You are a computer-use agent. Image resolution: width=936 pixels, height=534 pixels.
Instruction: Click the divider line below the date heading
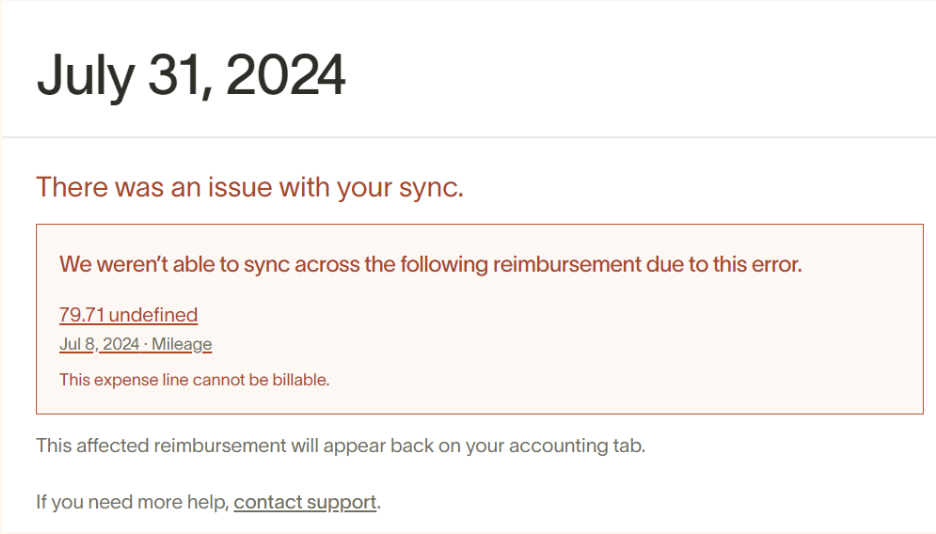(468, 137)
